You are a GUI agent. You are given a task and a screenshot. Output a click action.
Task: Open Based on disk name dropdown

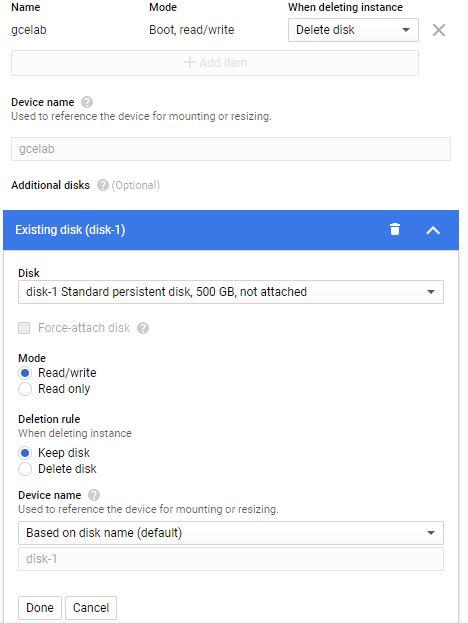[x=231, y=533]
